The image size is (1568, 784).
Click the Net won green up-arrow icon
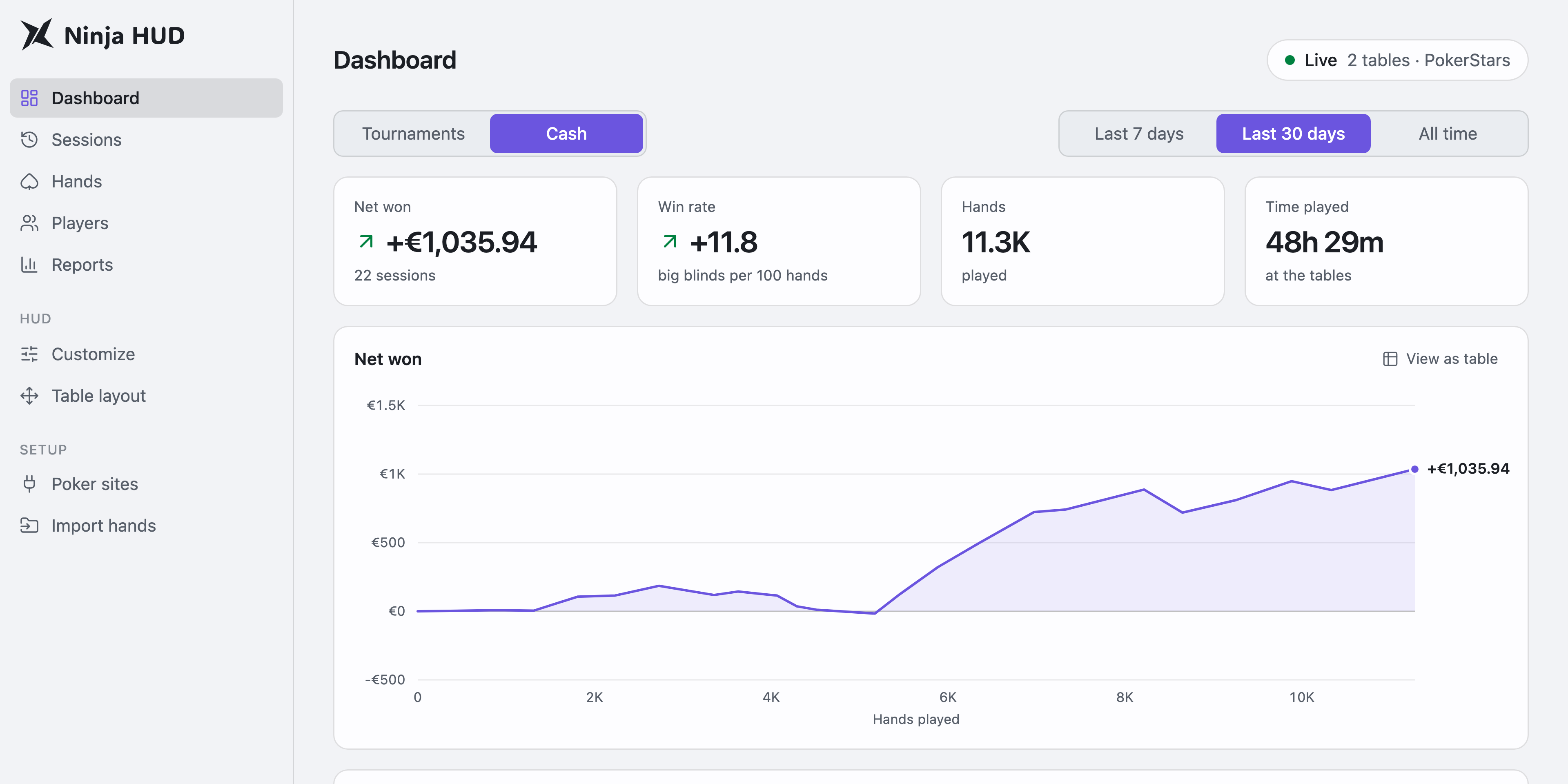click(x=366, y=242)
